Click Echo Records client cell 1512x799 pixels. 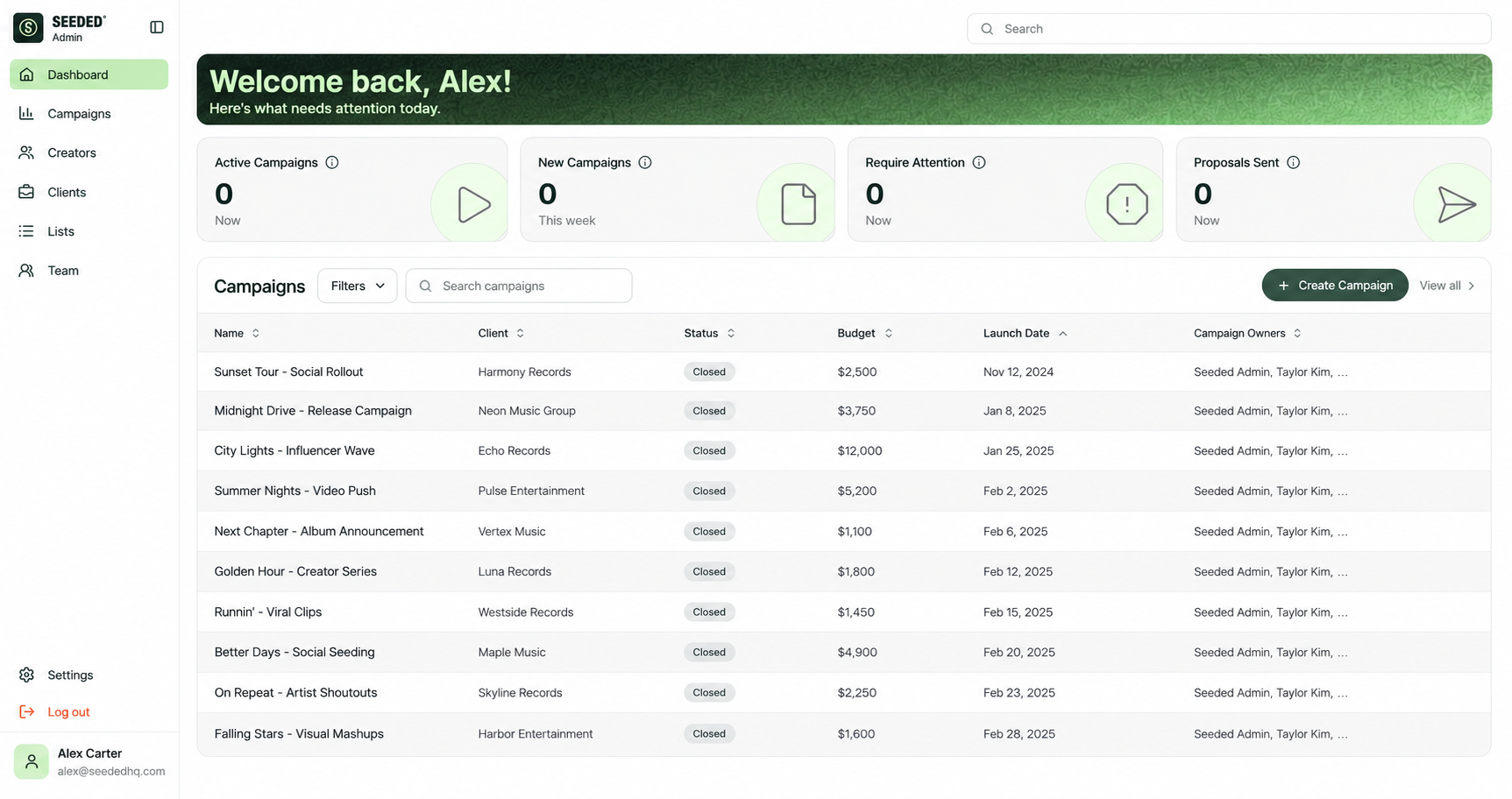tap(515, 450)
